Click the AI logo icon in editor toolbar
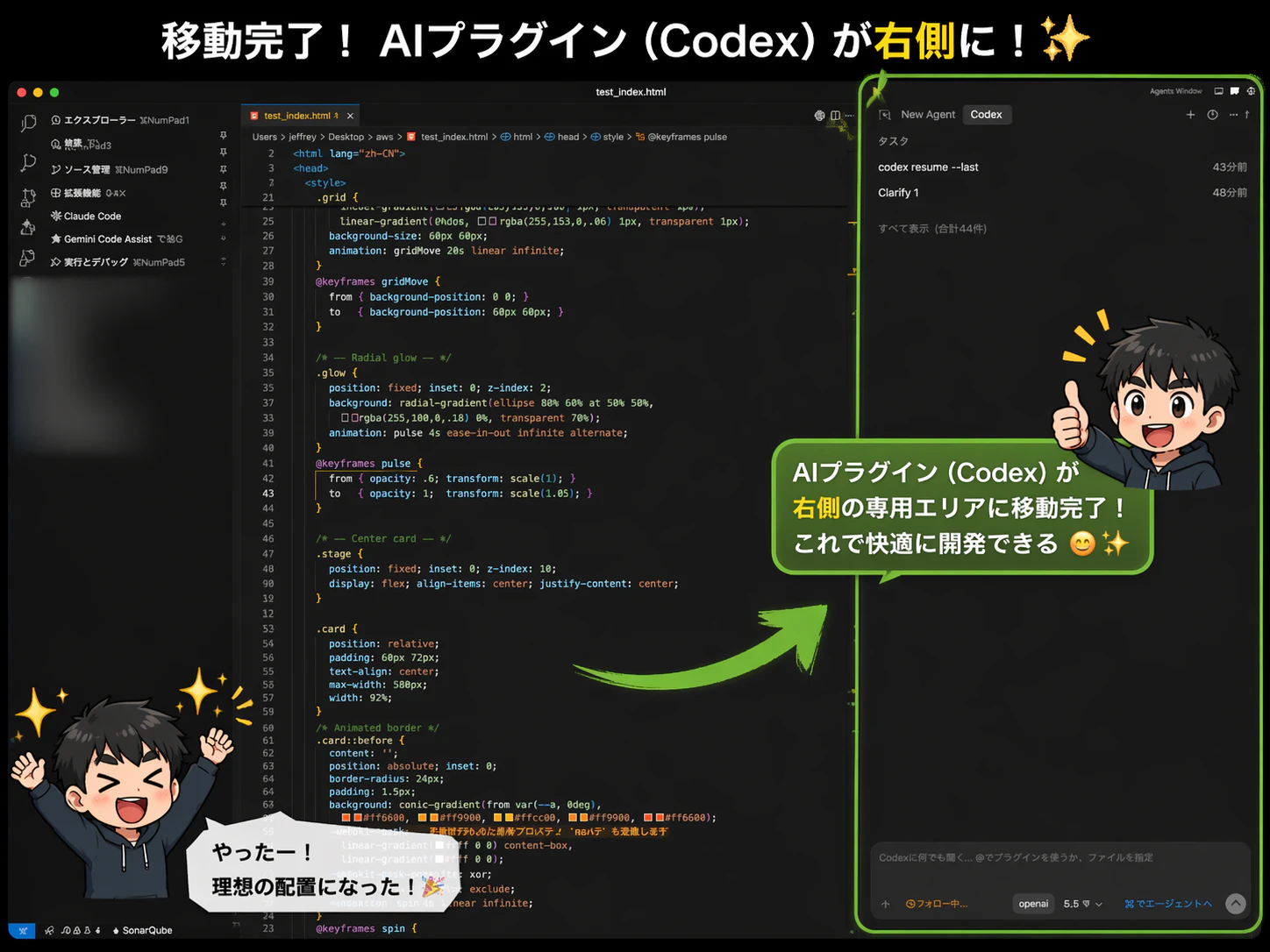1270x952 pixels. click(819, 116)
